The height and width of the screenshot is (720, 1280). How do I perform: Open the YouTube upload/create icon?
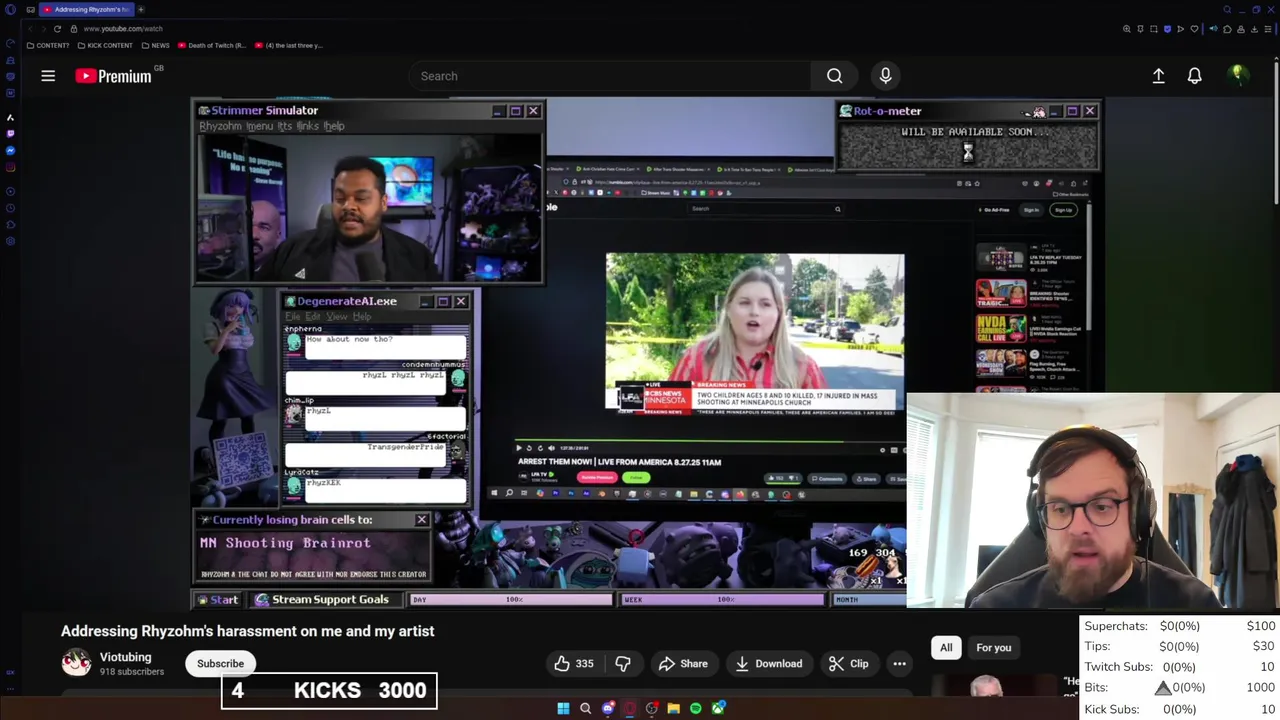(1158, 76)
